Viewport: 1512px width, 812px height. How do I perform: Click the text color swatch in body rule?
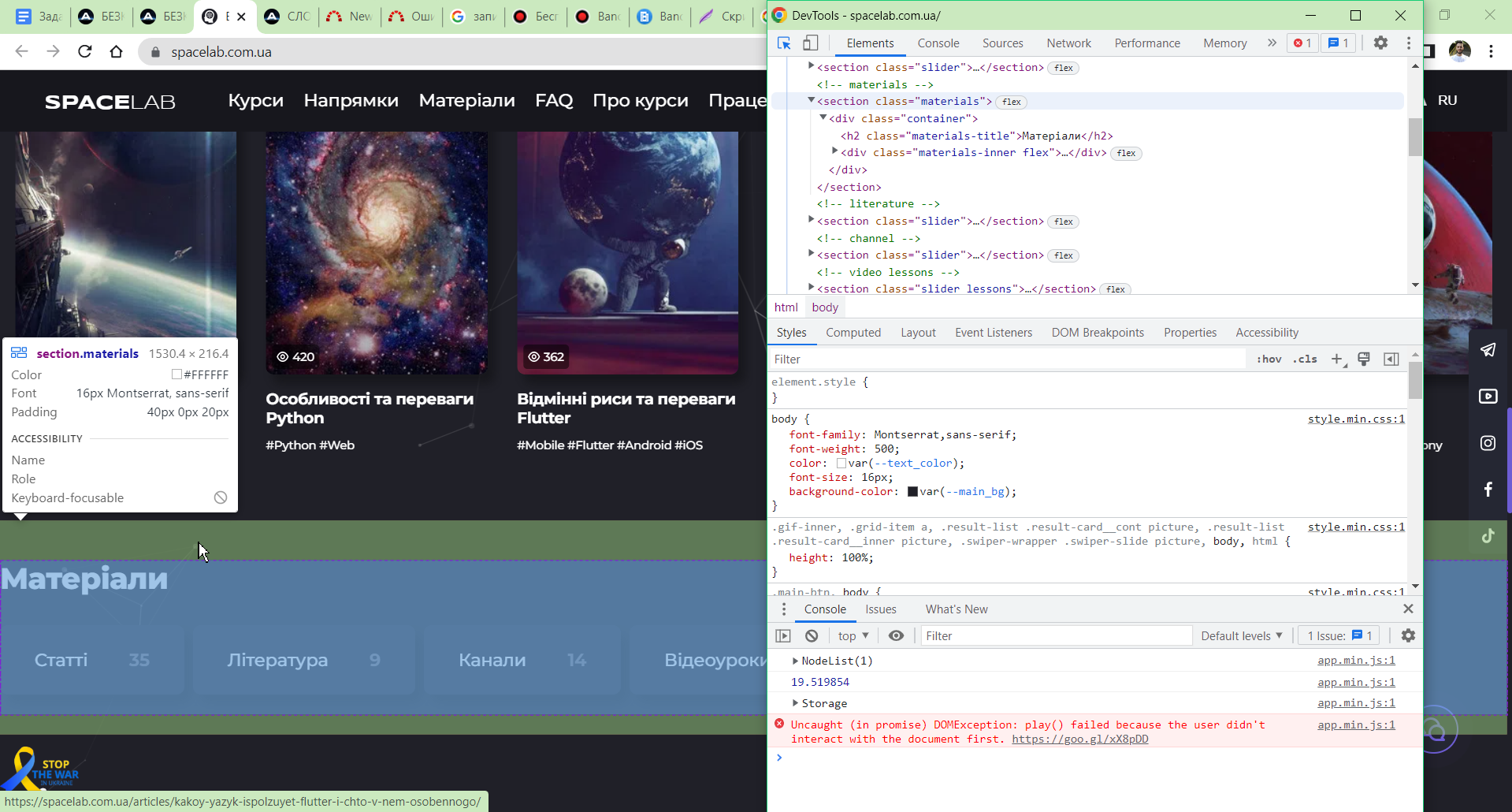coord(841,464)
